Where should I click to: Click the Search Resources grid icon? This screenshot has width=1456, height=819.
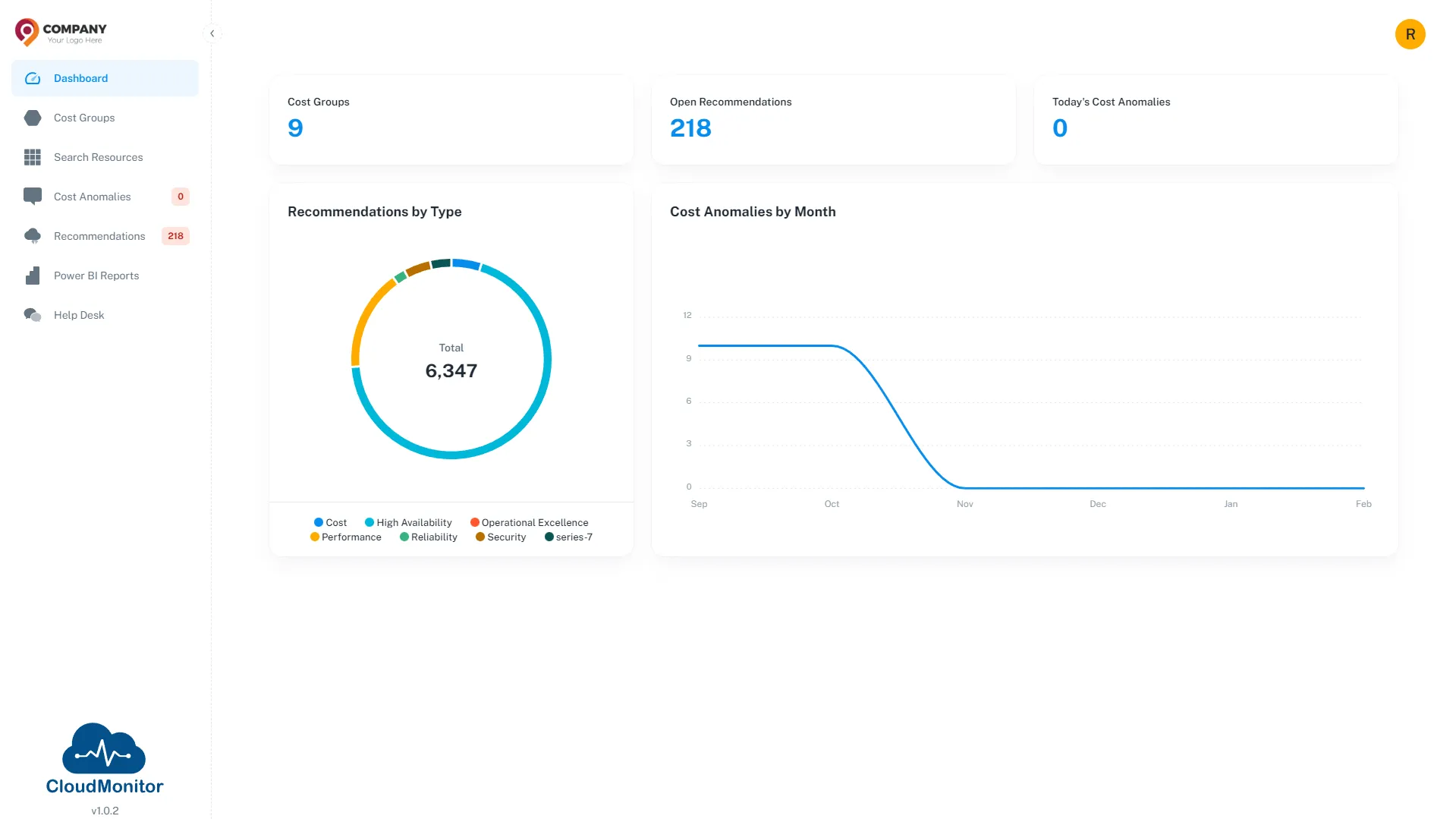click(x=33, y=157)
